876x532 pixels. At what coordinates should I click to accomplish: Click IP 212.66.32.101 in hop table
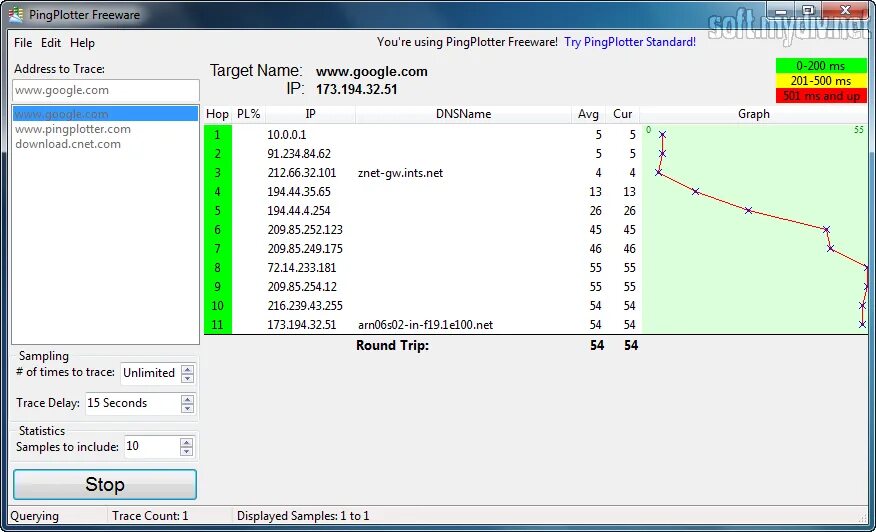[302, 173]
